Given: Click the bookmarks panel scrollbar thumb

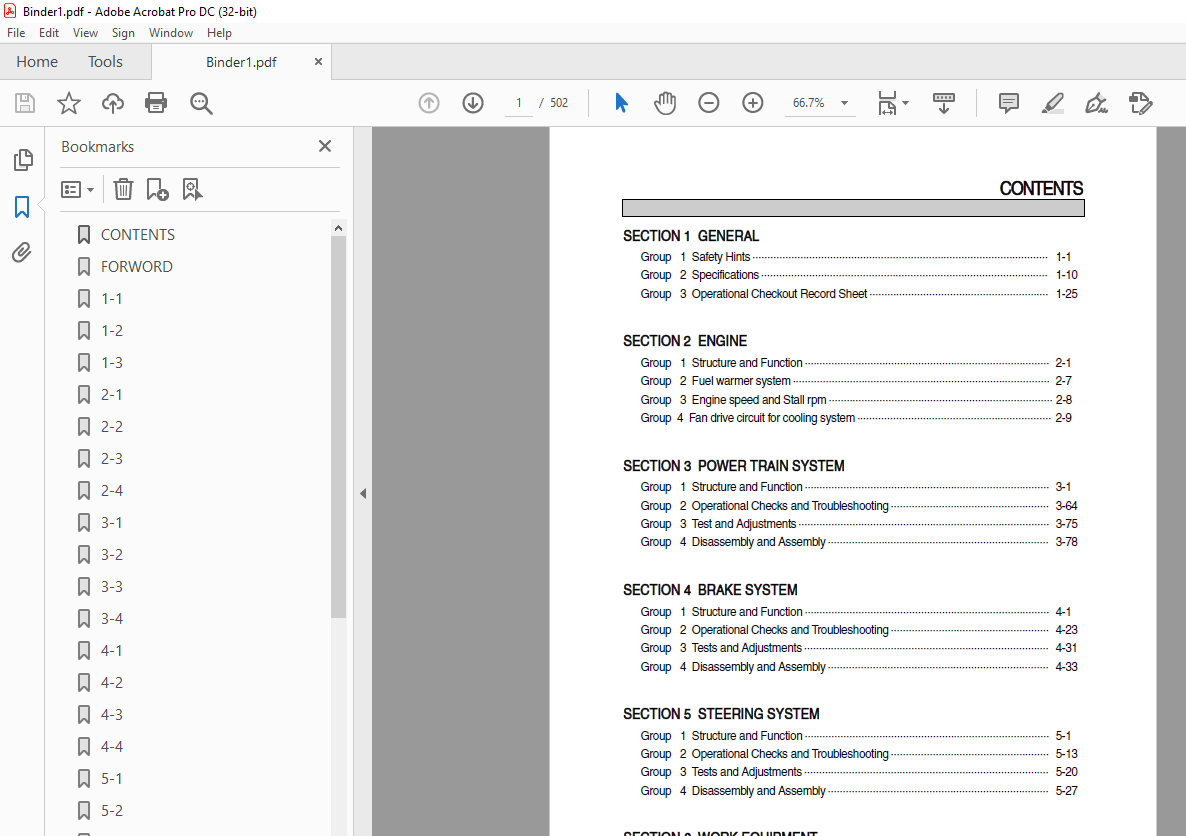Looking at the screenshot, I should click(338, 427).
